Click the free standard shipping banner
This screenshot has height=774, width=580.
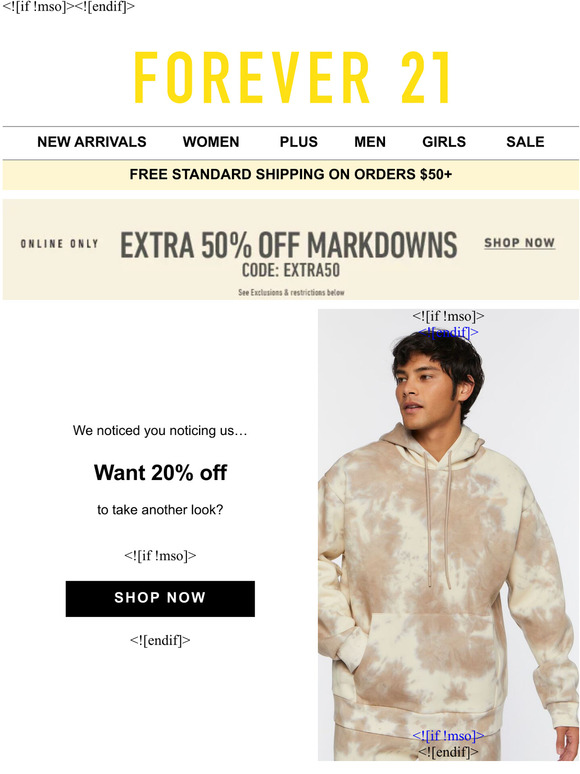[x=291, y=175]
